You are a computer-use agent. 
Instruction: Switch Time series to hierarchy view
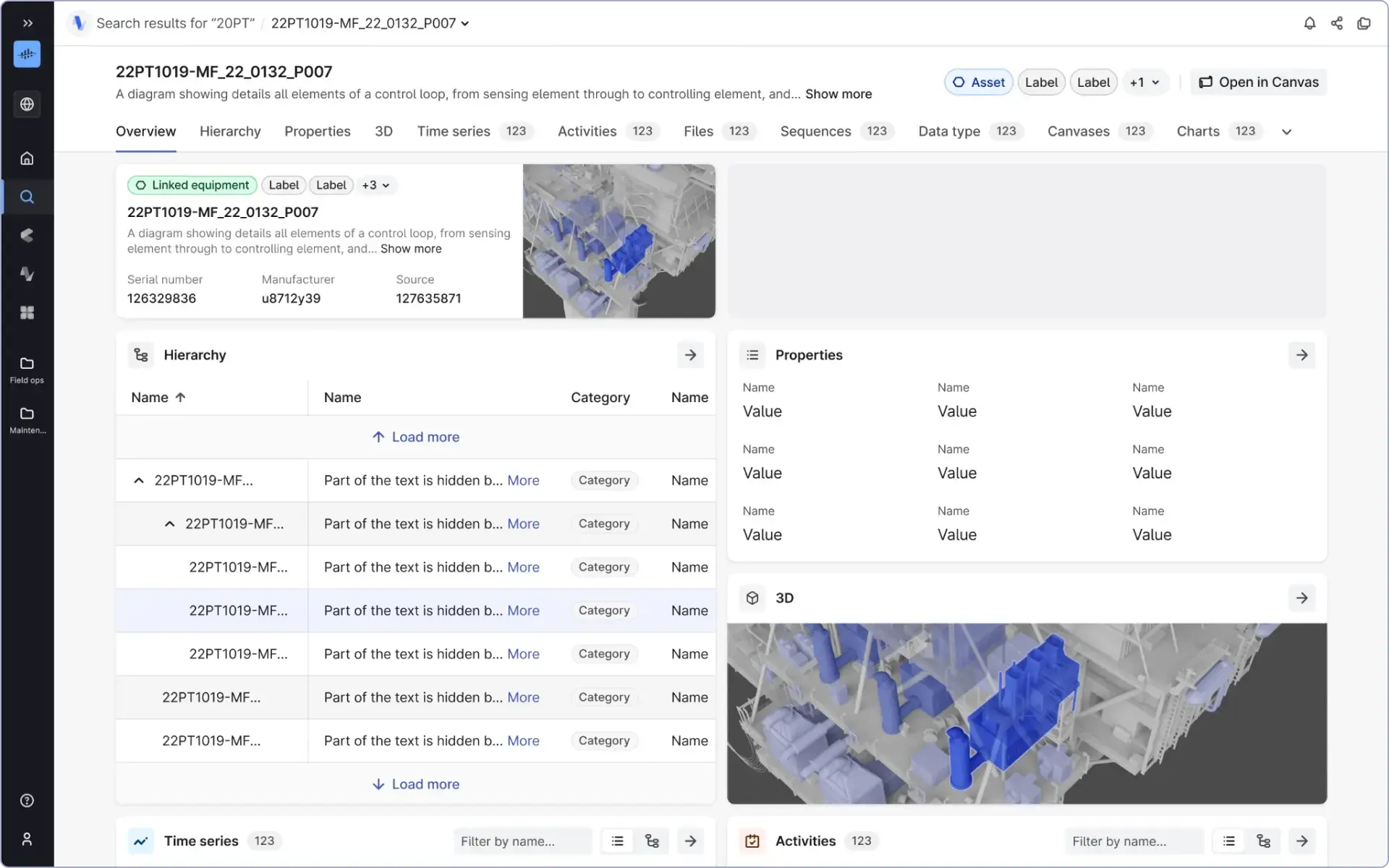pyautogui.click(x=652, y=841)
